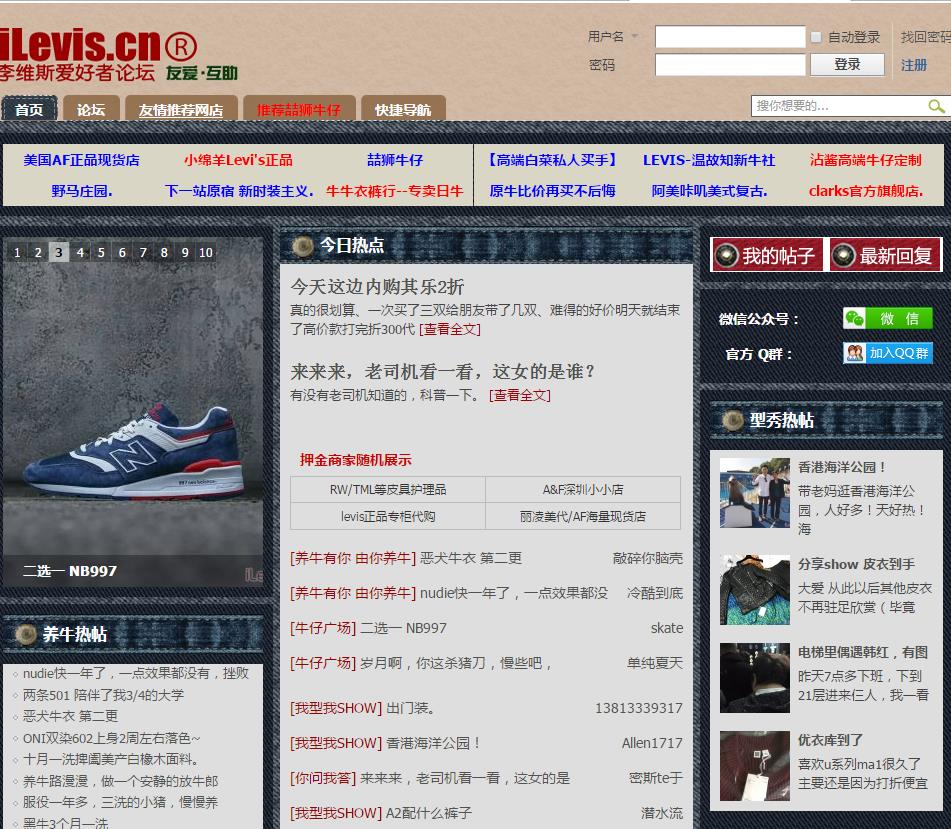Open the RW/TML等皮具护理品 merchant cell
951x829 pixels.
[x=388, y=489]
